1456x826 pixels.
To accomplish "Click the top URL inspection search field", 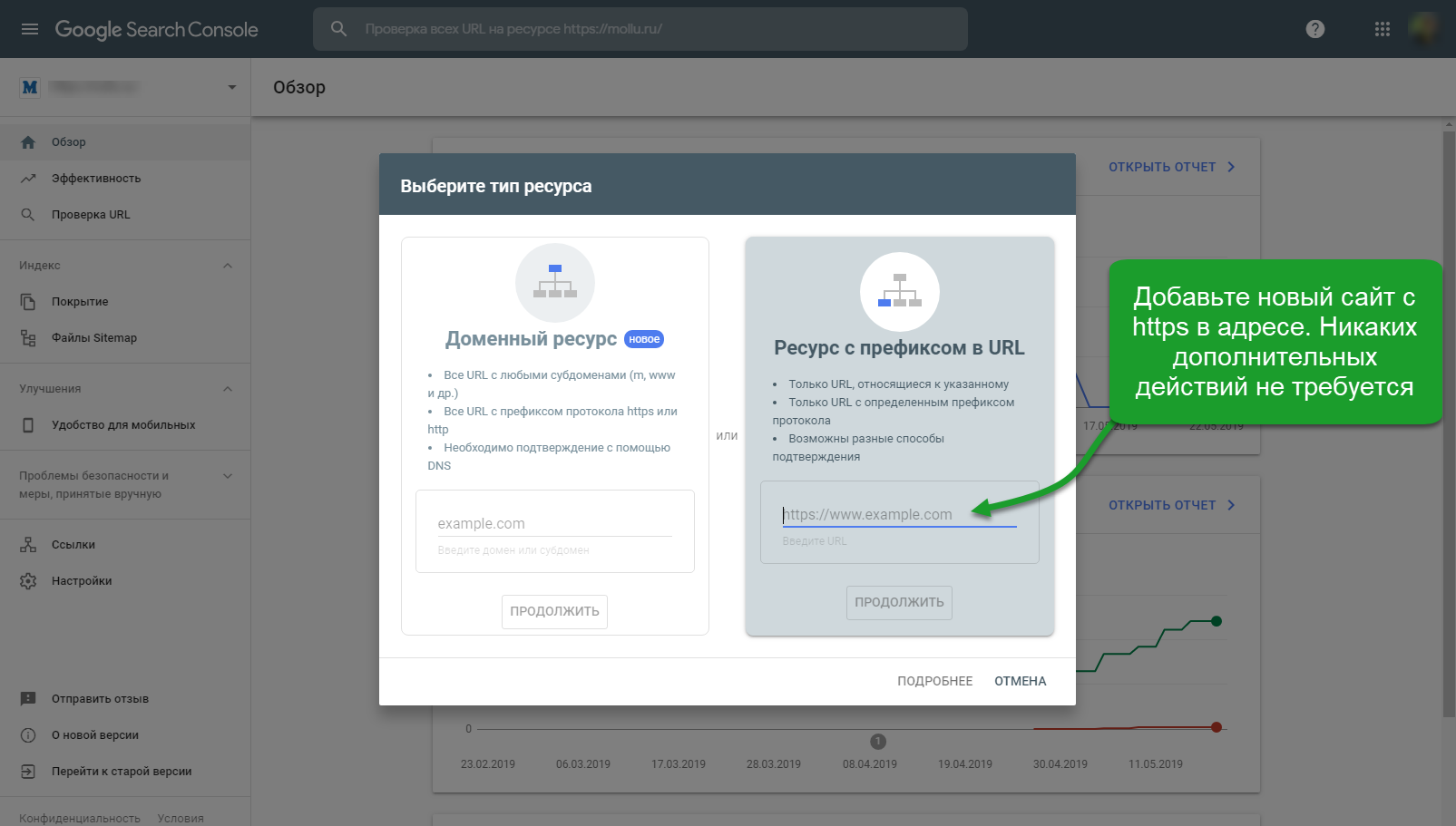I will pos(640,29).
